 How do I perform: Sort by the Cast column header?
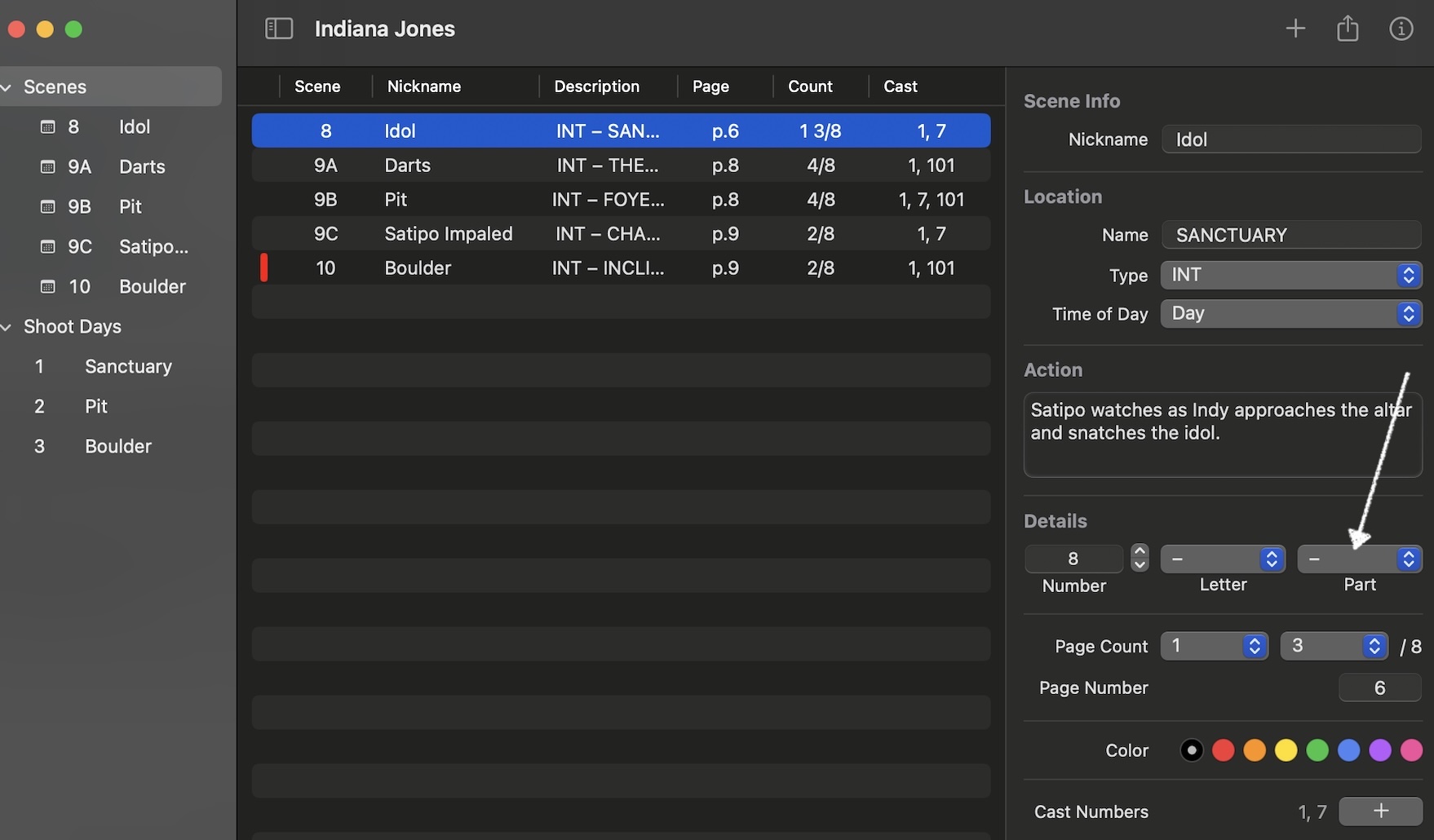(931, 86)
